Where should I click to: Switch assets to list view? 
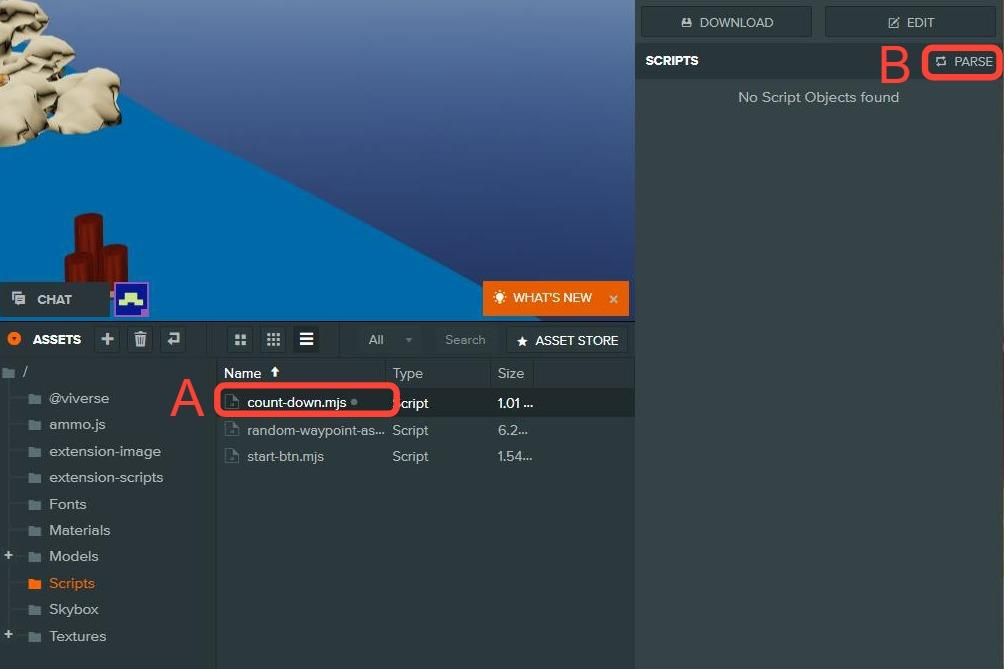[306, 340]
